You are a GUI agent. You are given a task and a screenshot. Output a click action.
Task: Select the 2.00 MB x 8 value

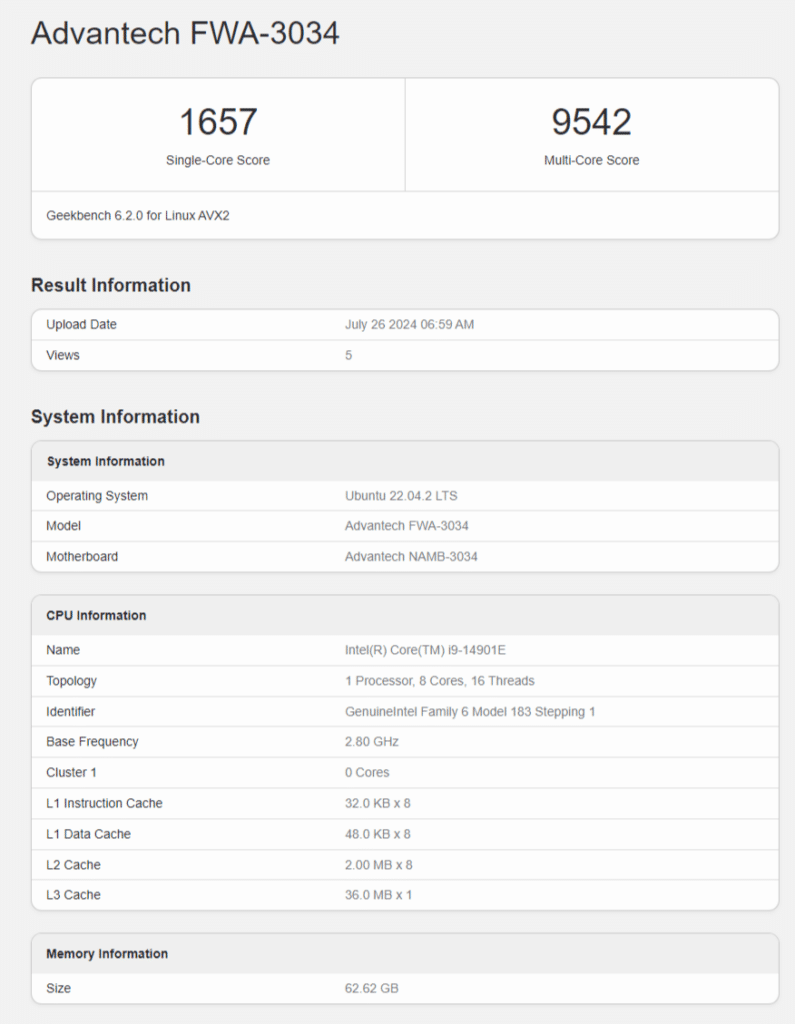(x=379, y=865)
